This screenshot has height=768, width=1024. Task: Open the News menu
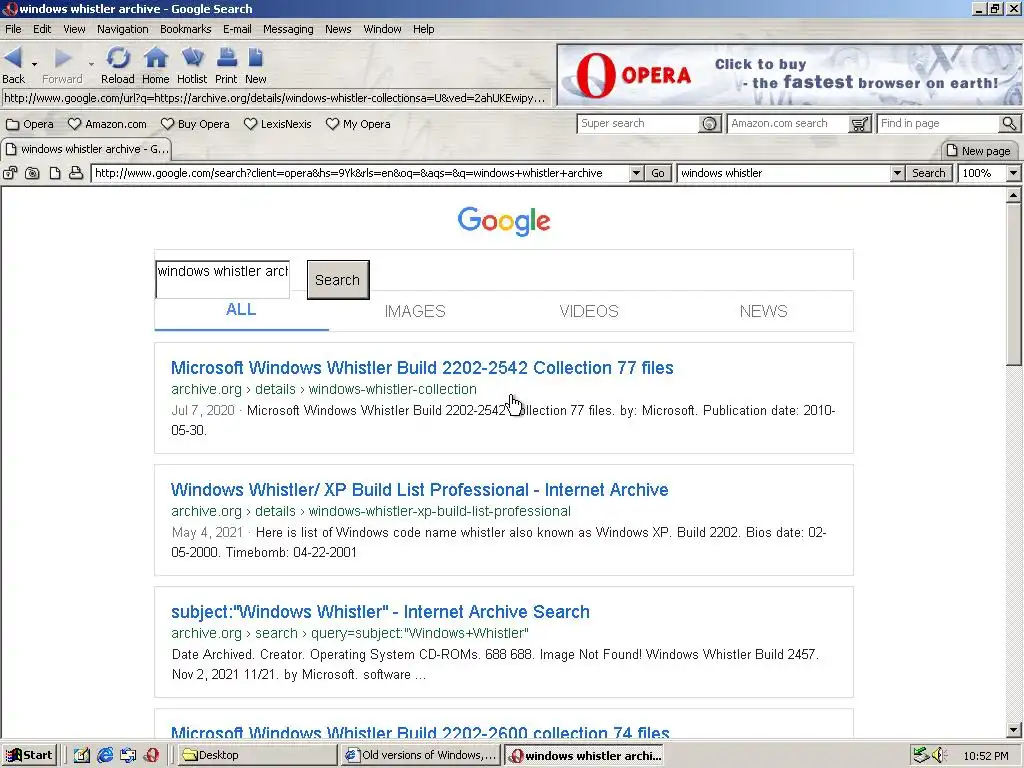[x=338, y=29]
